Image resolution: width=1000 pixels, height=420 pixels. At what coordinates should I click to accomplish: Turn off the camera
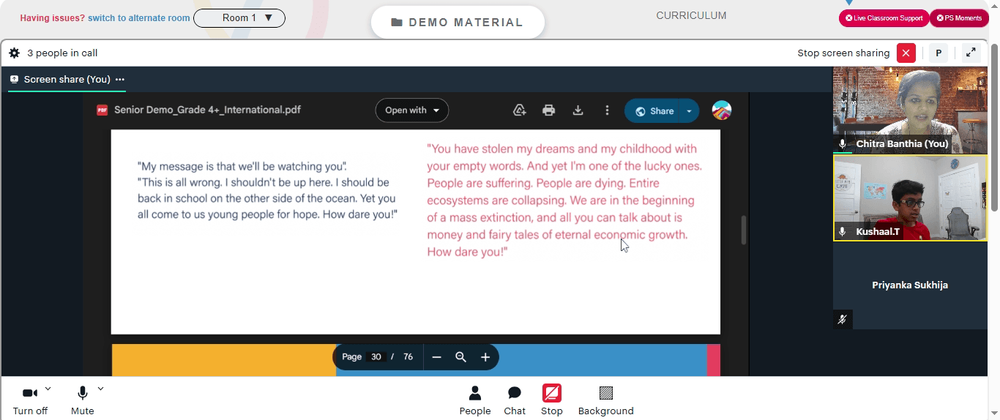(30, 401)
